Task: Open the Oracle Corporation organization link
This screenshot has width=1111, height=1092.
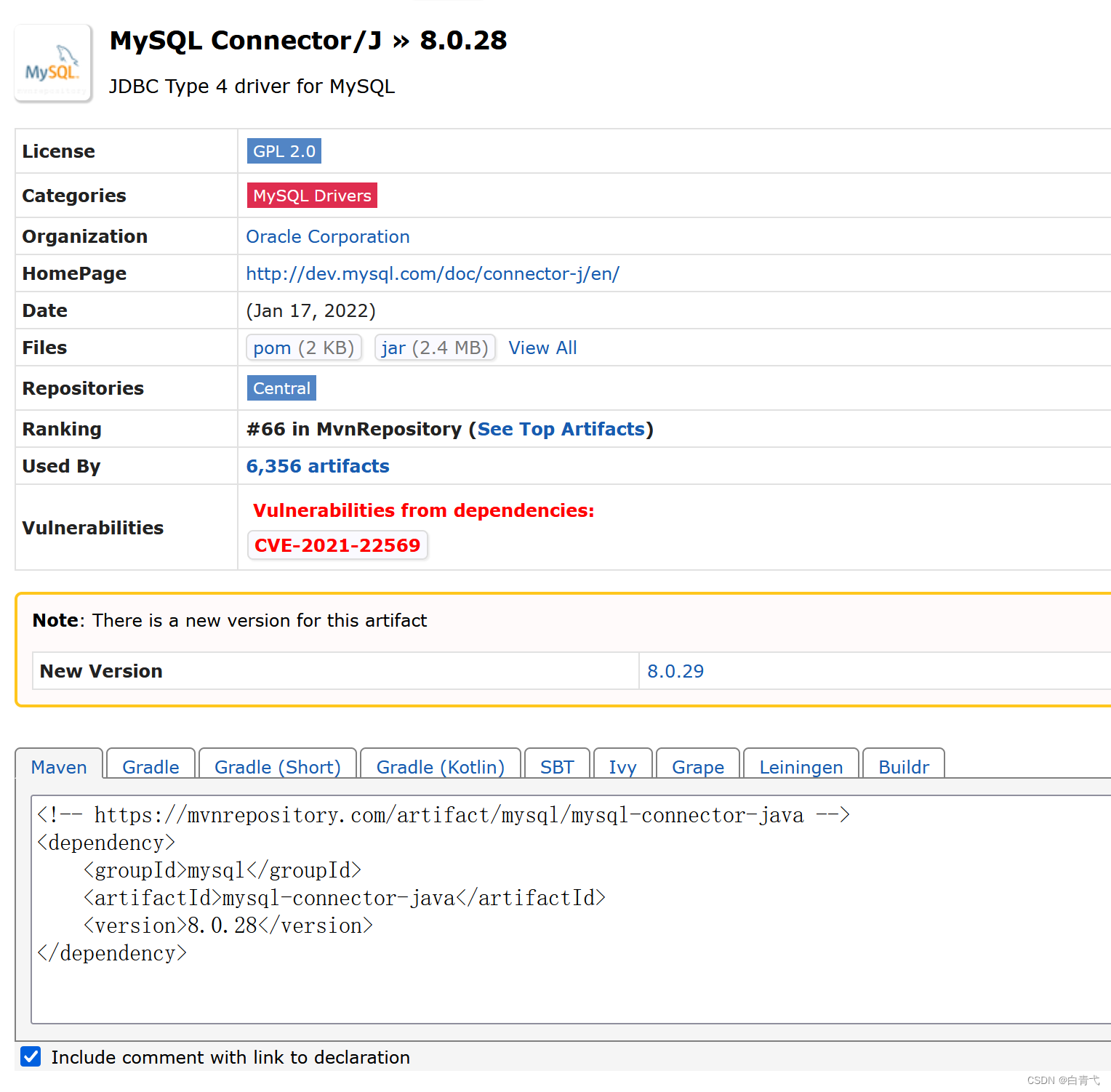Action: [x=328, y=237]
